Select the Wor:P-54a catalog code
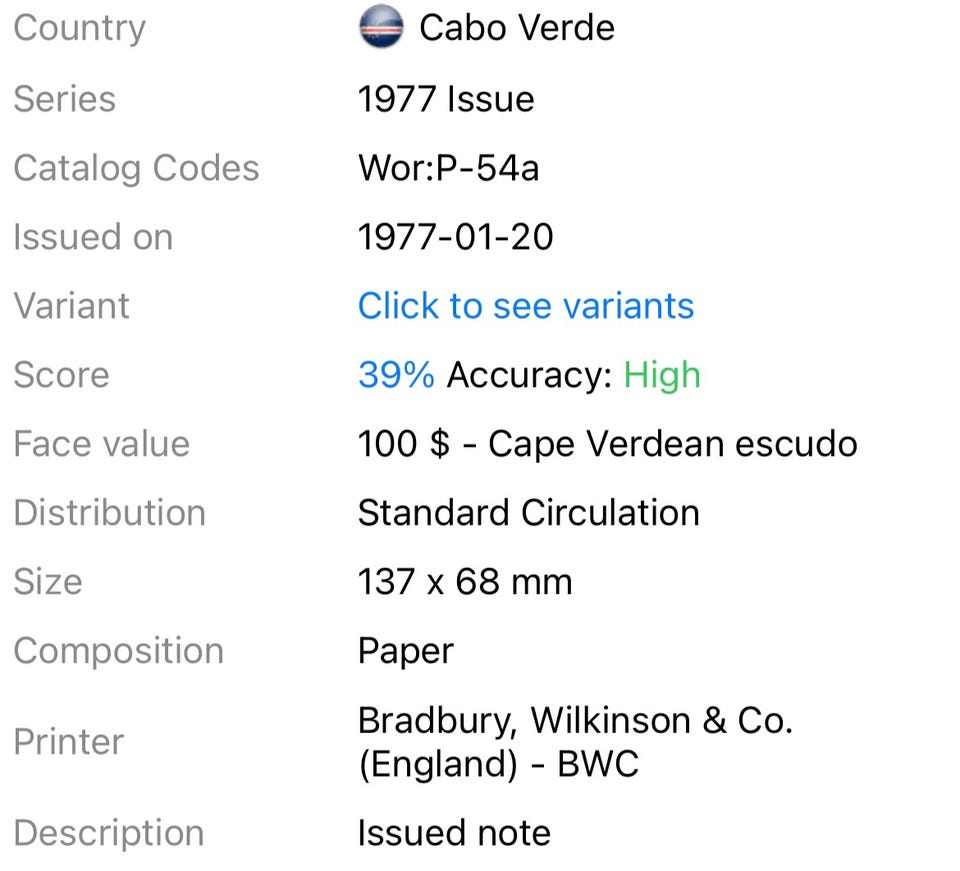The image size is (960, 871). pos(448,168)
